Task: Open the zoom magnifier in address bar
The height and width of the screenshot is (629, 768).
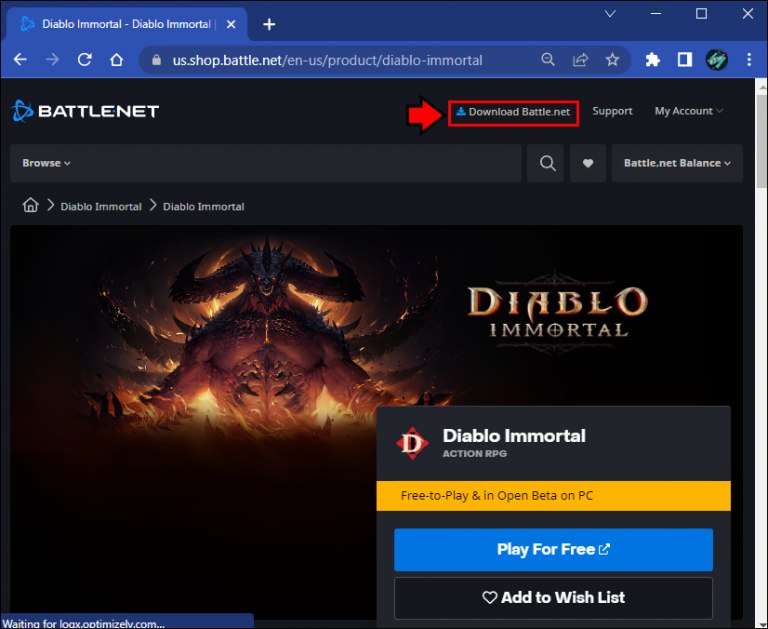Action: pyautogui.click(x=548, y=60)
